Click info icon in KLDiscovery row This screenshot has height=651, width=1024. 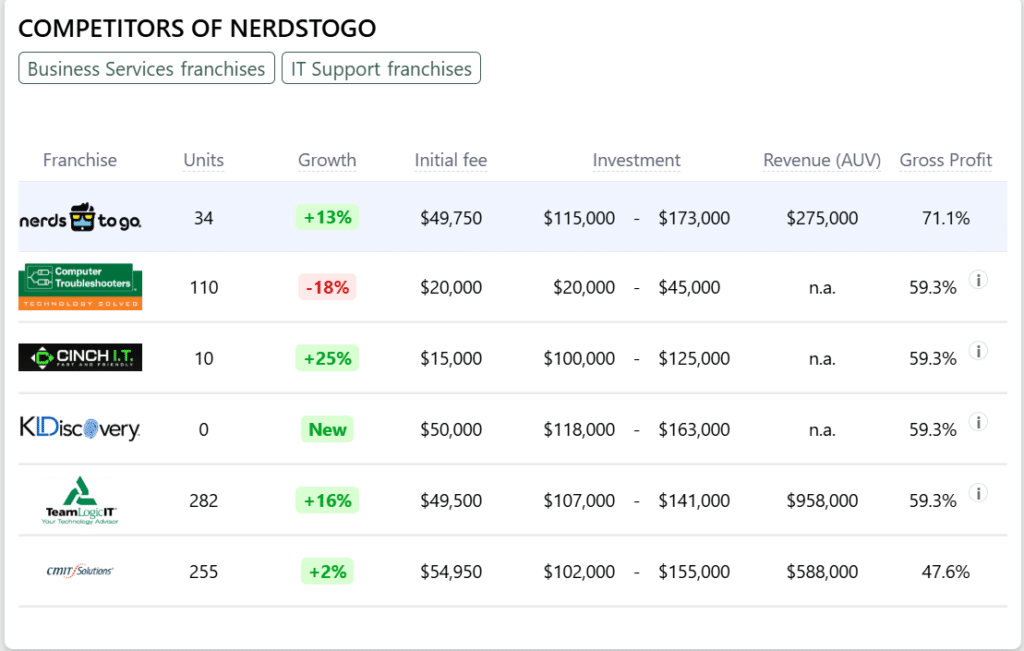[x=978, y=422]
